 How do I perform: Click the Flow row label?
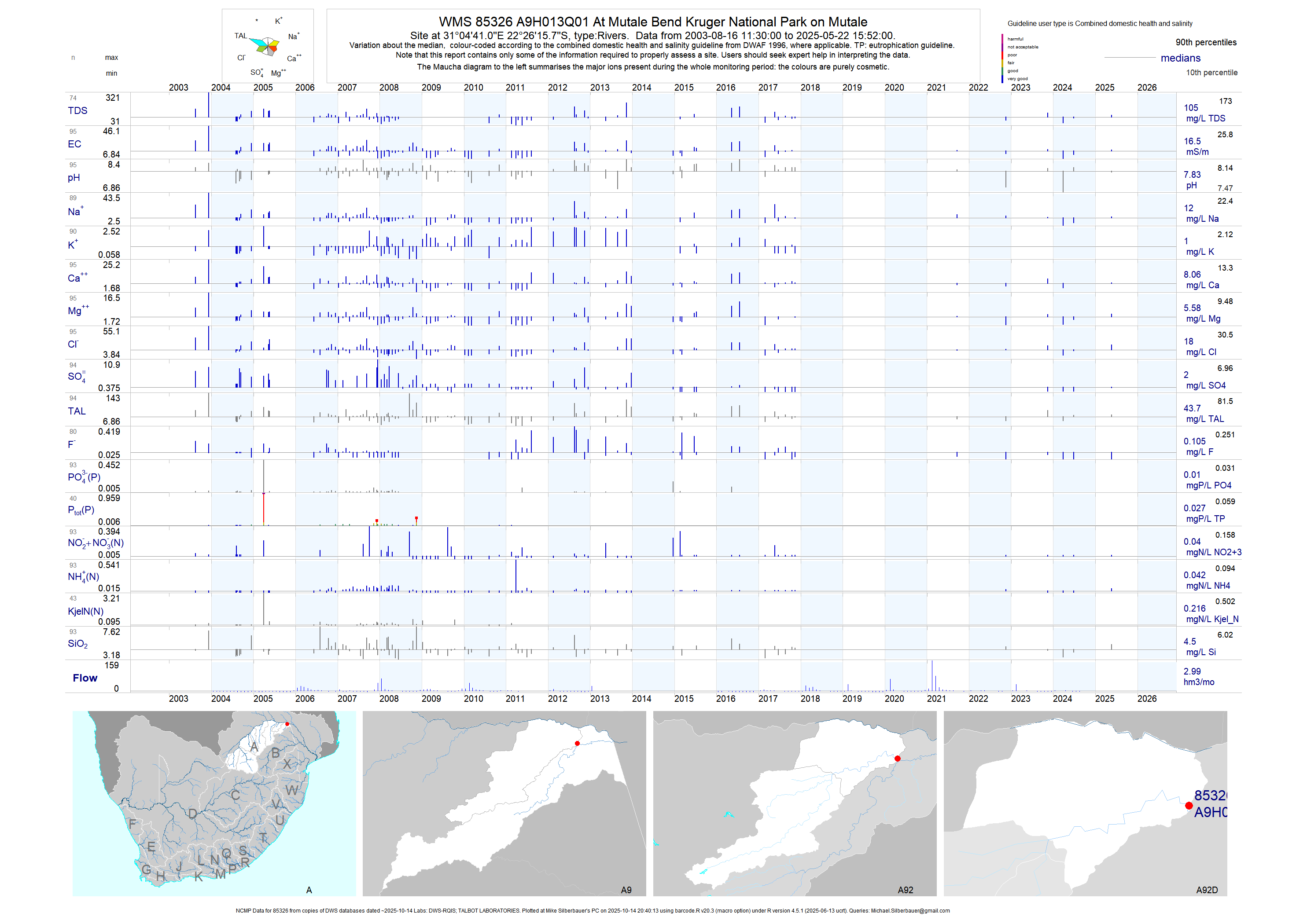click(85, 678)
